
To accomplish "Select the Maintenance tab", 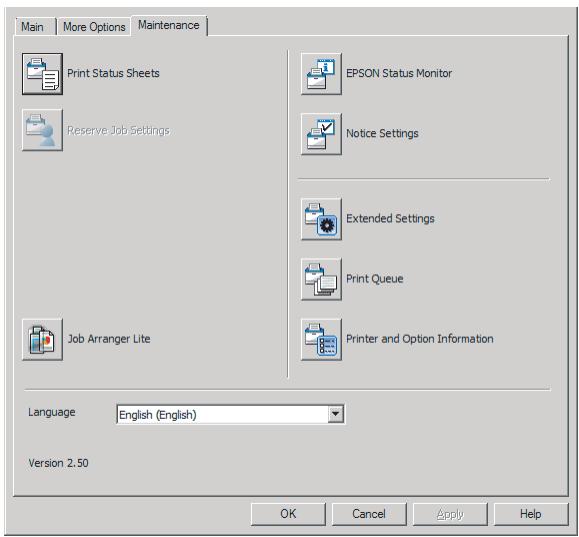I will [169, 25].
